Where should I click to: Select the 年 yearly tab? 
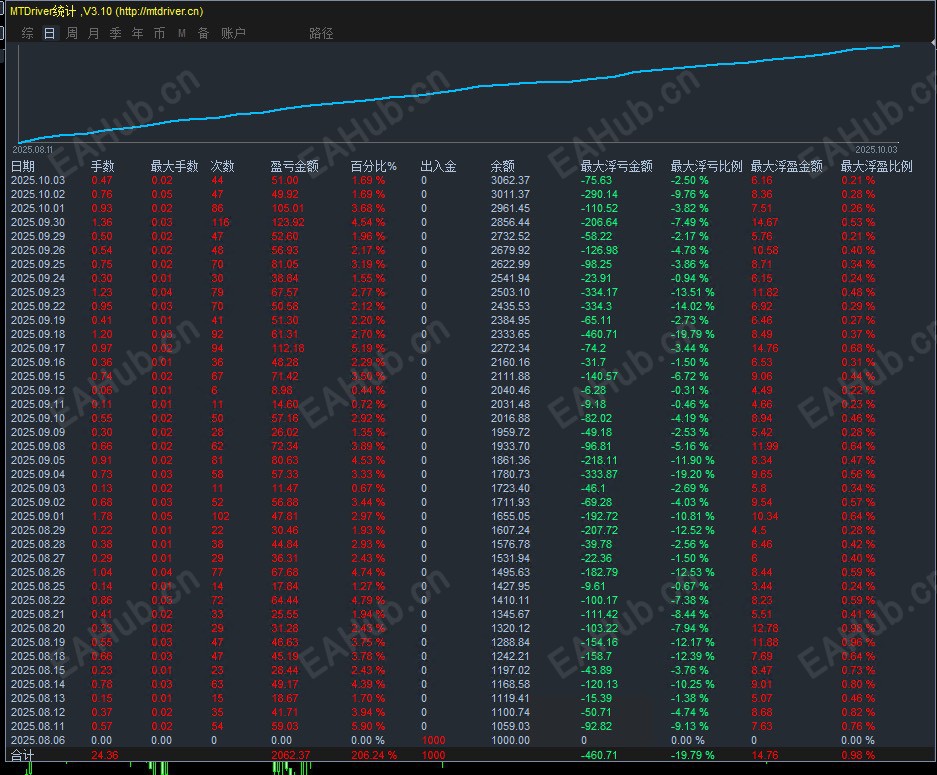137,33
